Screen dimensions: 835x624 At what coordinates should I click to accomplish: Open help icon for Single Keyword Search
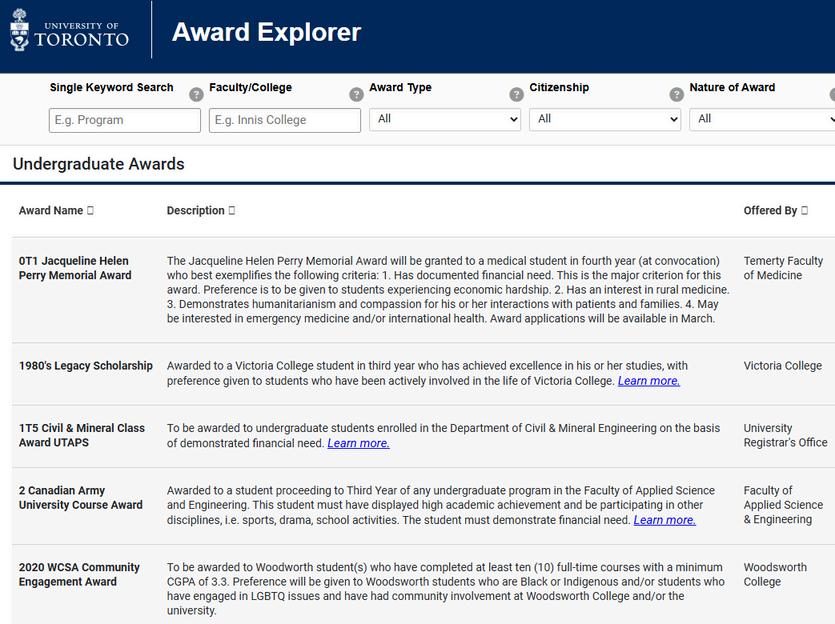(196, 94)
